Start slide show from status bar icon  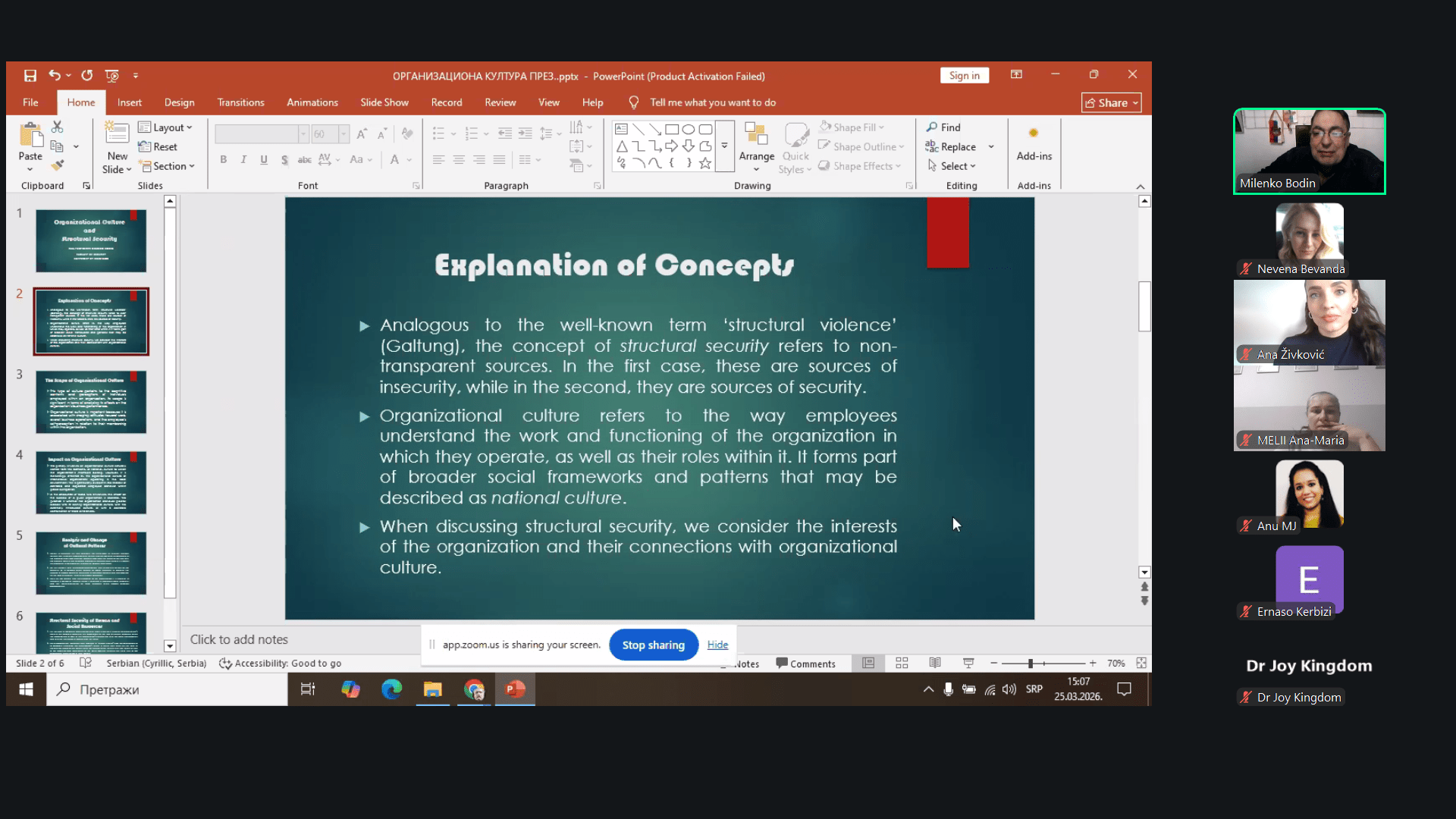[968, 664]
